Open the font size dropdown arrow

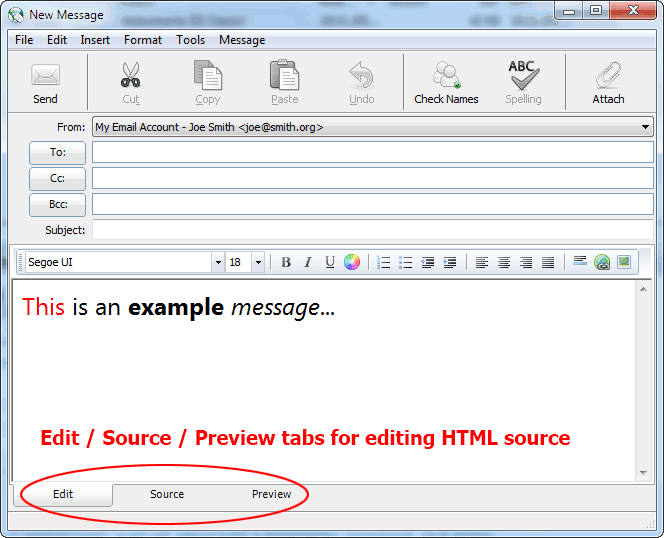258,262
